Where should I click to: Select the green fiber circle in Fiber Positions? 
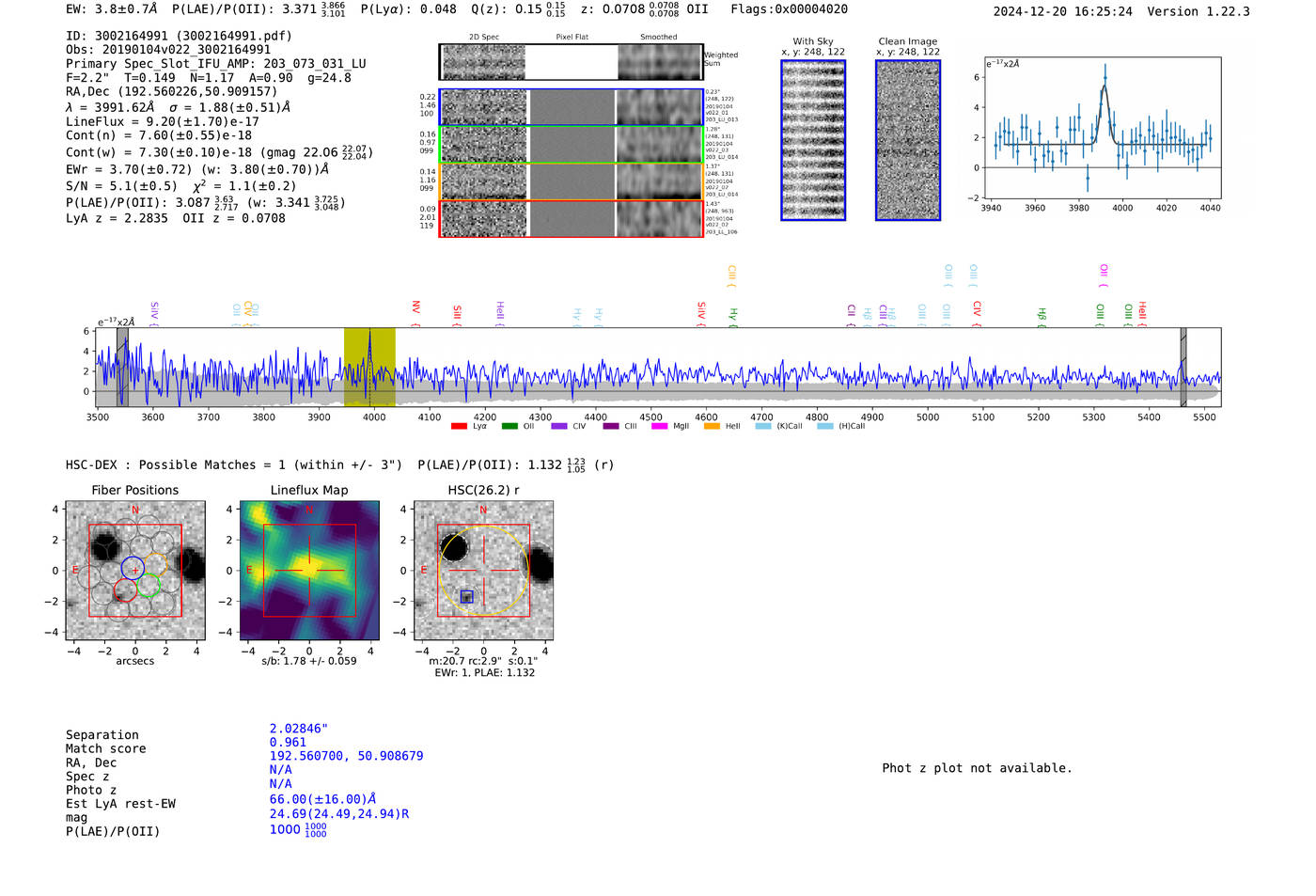(149, 585)
